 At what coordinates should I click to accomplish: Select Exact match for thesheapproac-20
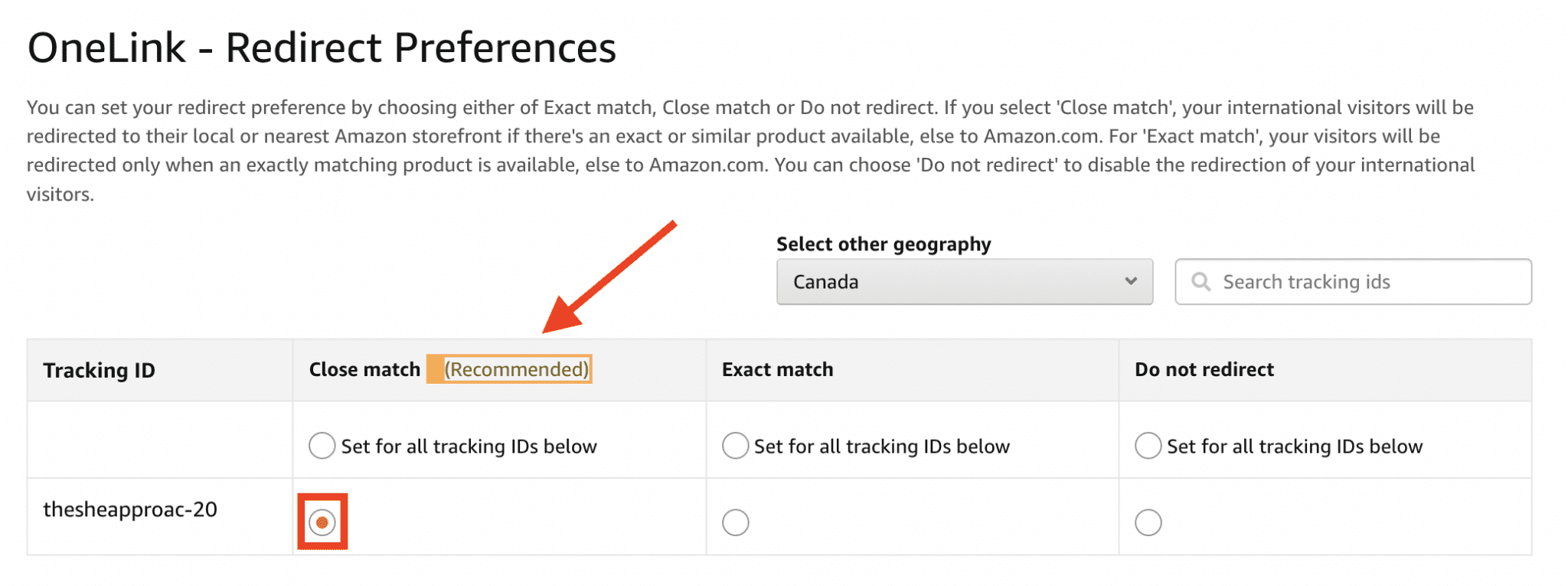coord(736,522)
